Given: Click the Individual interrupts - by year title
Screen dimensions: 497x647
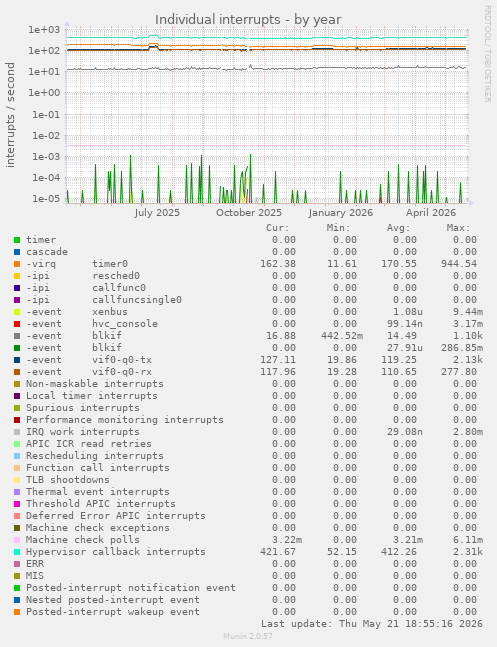Looking at the screenshot, I should click(248, 19).
